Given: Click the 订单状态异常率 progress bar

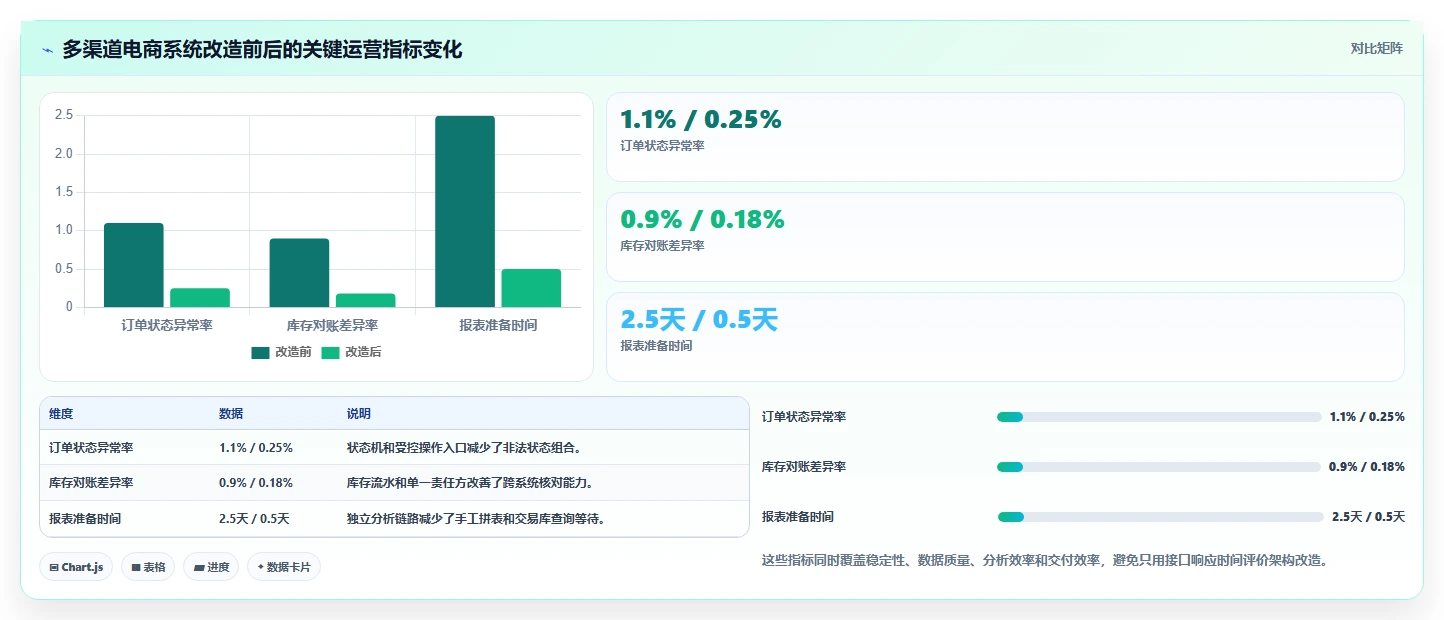Looking at the screenshot, I should point(1159,417).
